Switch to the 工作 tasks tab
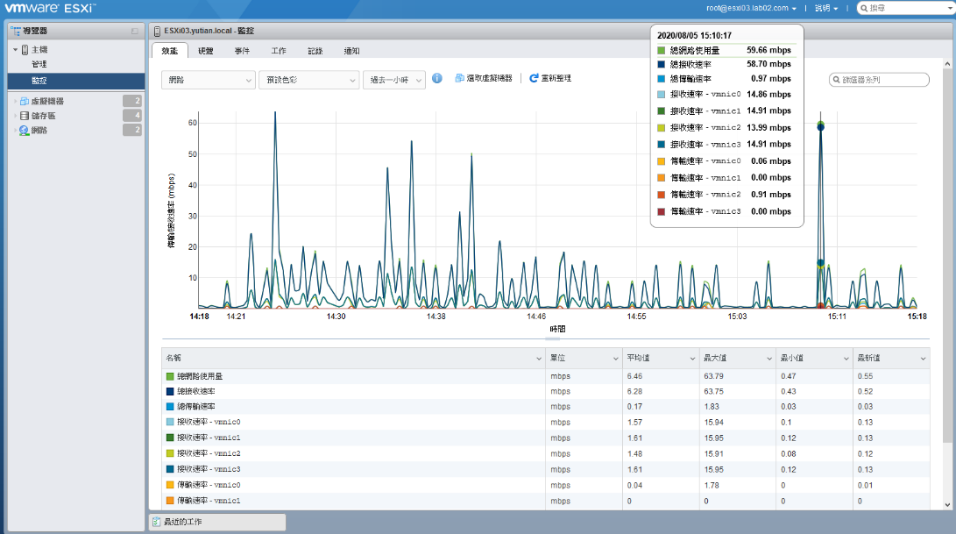Image resolution: width=956 pixels, height=534 pixels. click(279, 51)
